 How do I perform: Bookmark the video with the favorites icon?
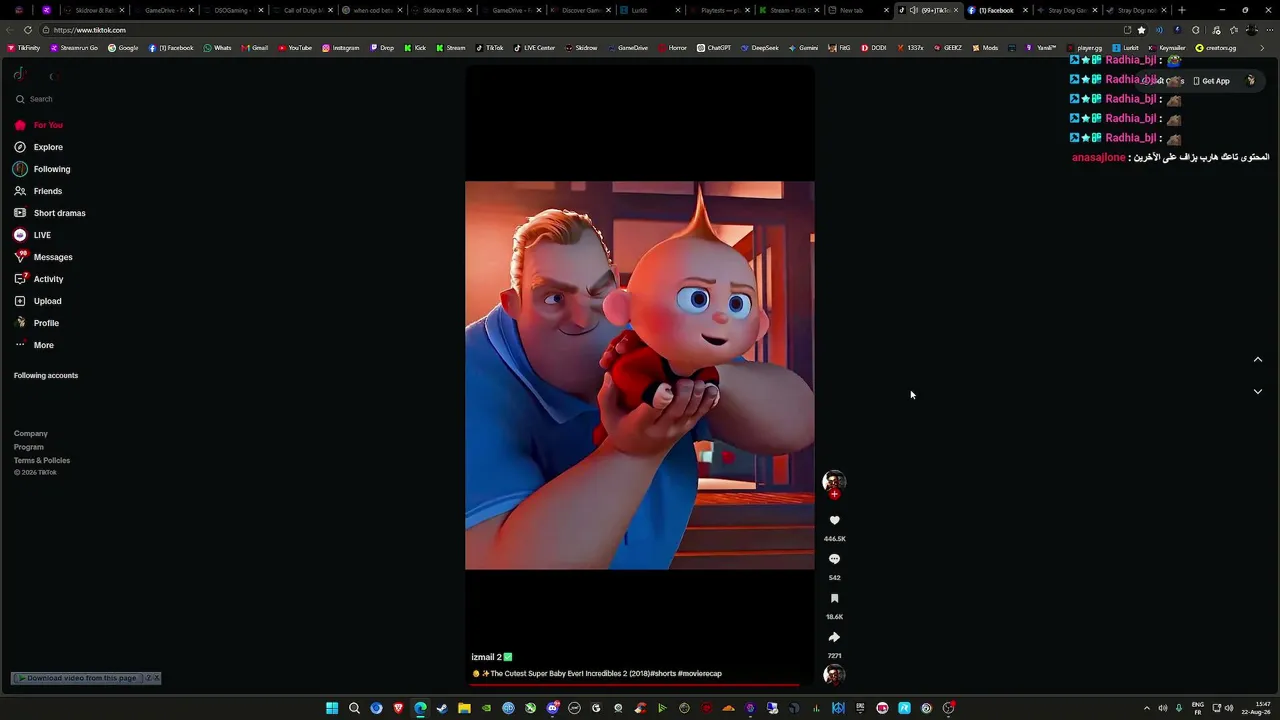point(834,598)
